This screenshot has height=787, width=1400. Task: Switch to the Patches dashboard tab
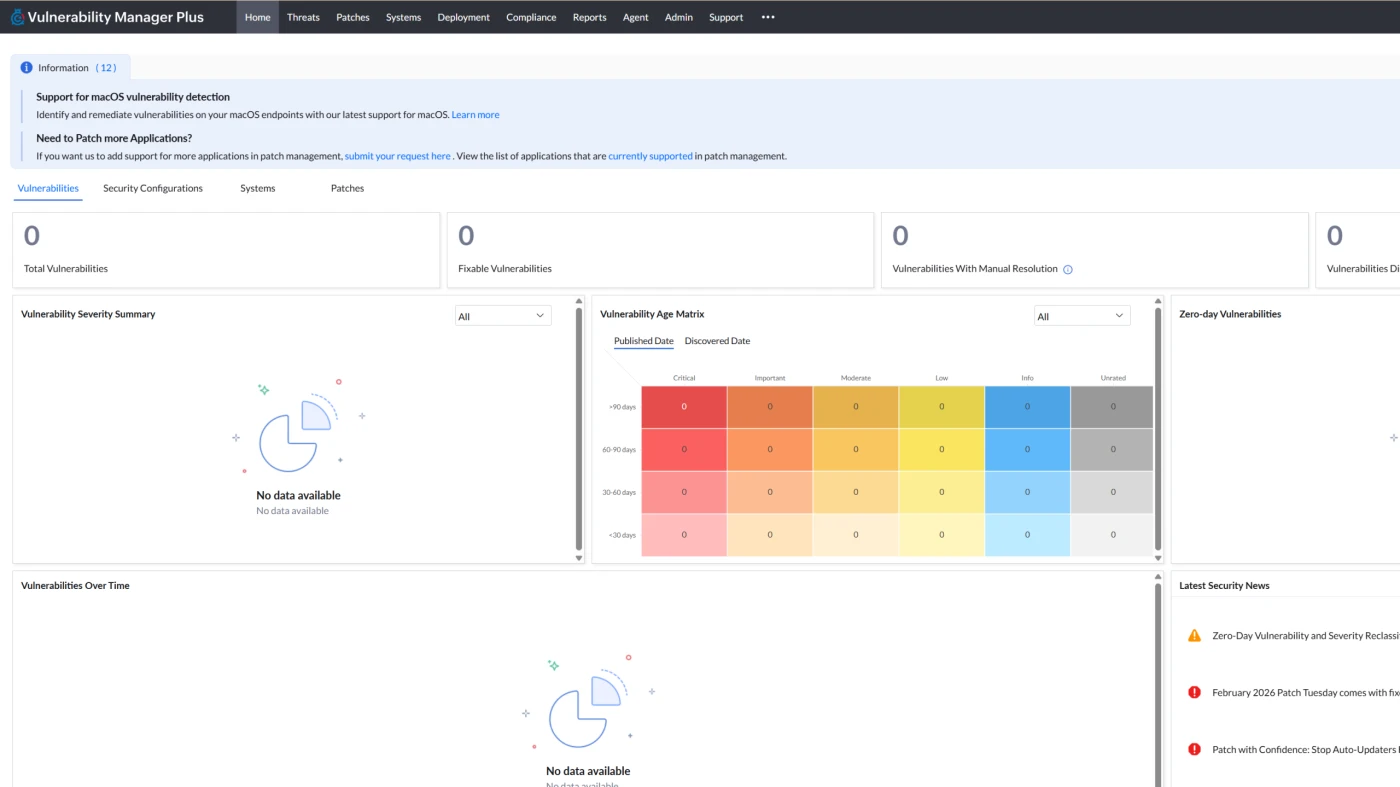pyautogui.click(x=348, y=188)
